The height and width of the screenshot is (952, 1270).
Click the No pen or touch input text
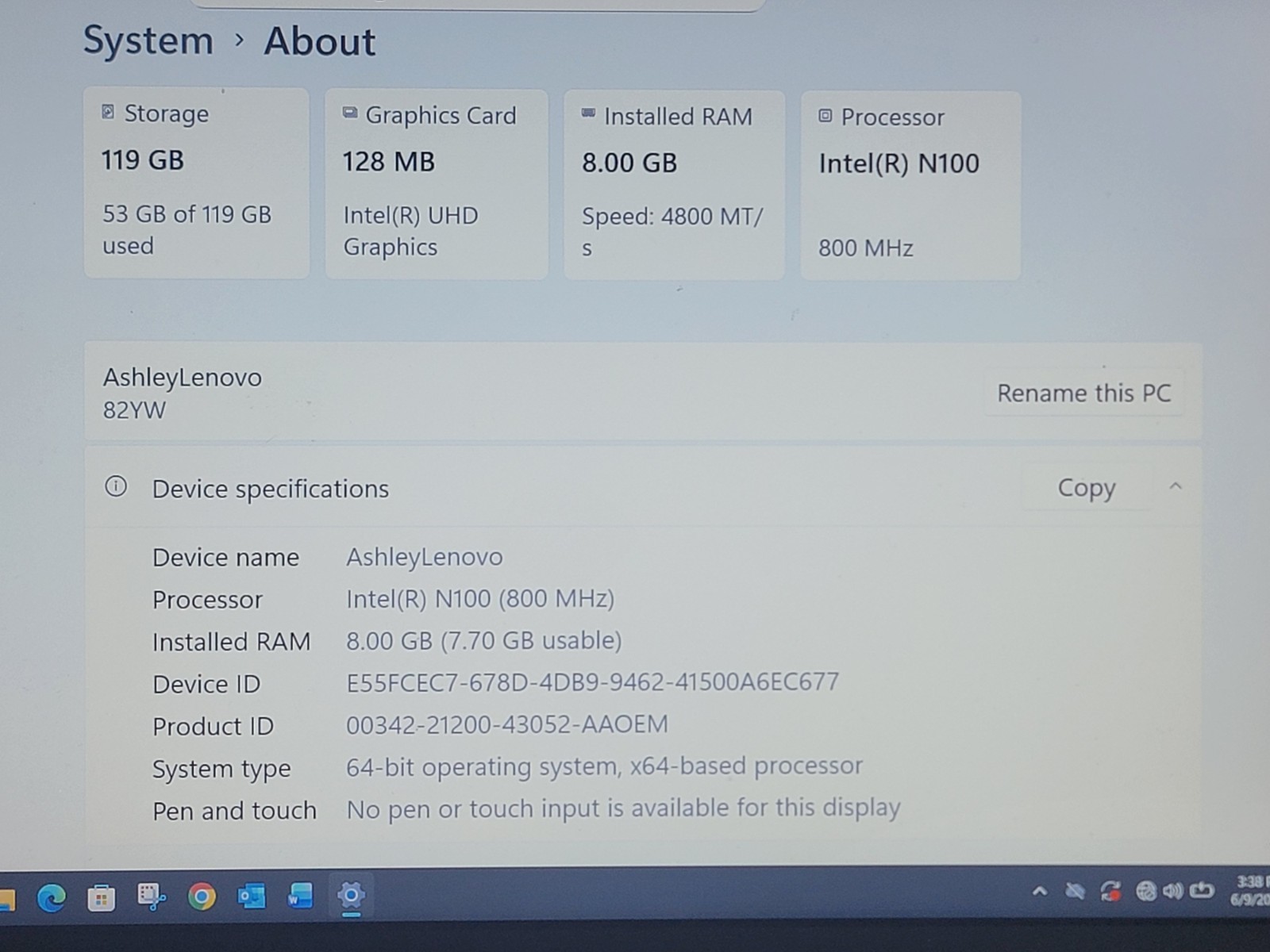(x=623, y=808)
